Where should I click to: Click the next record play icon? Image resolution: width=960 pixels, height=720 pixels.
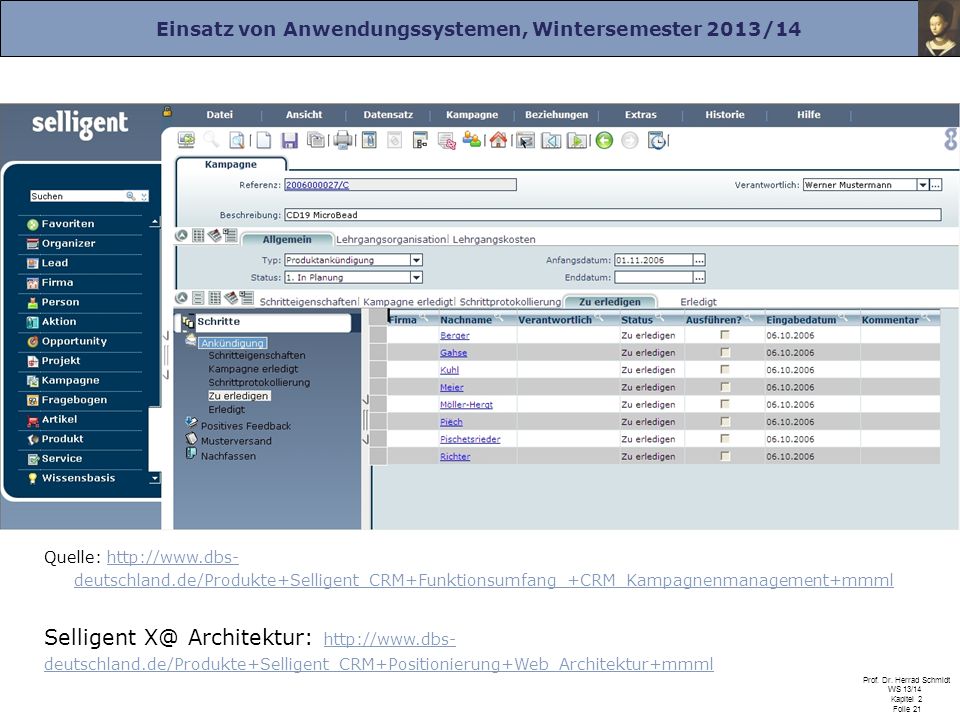(577, 141)
